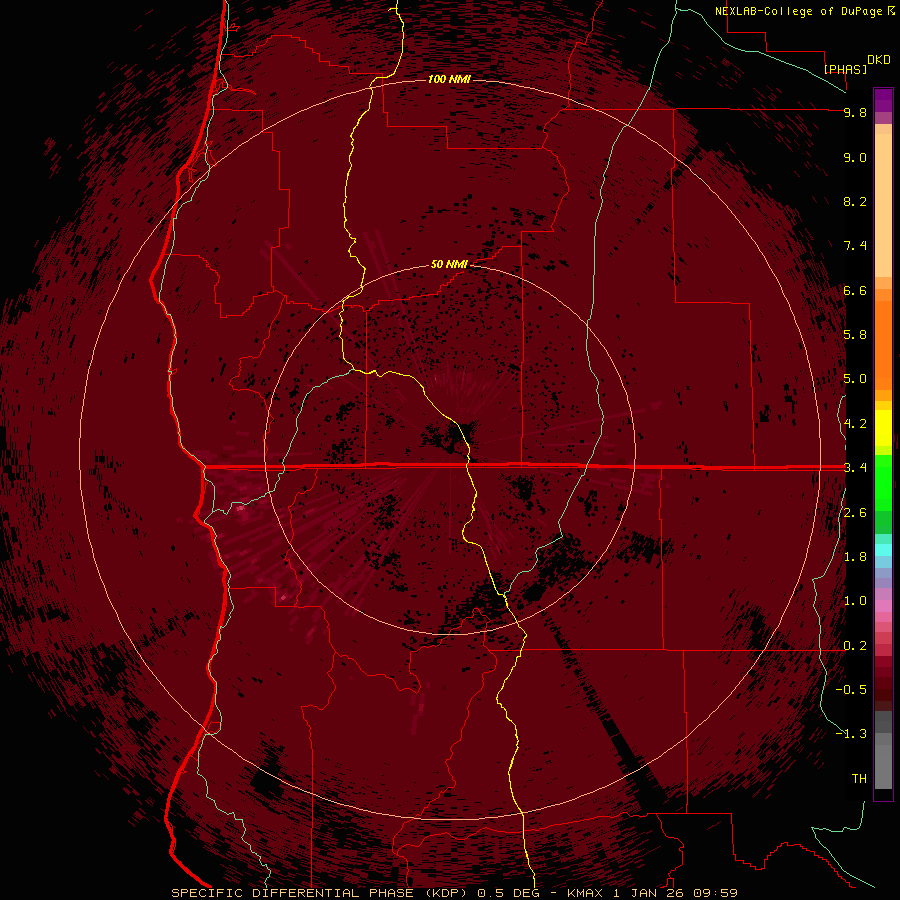Click the 2.6 scale value
The width and height of the screenshot is (900, 900).
click(x=855, y=513)
